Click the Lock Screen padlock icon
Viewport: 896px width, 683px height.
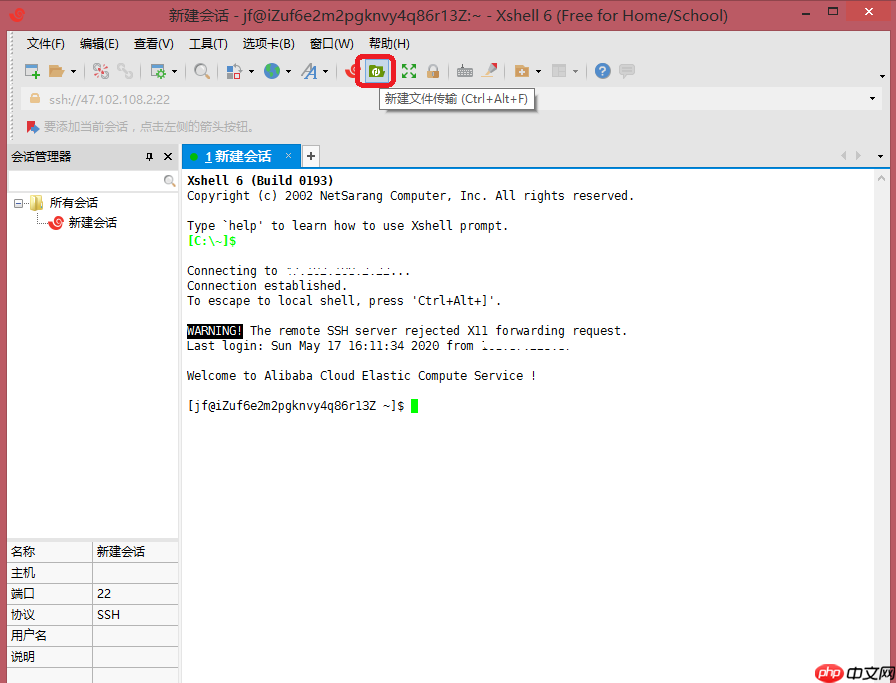(x=433, y=71)
